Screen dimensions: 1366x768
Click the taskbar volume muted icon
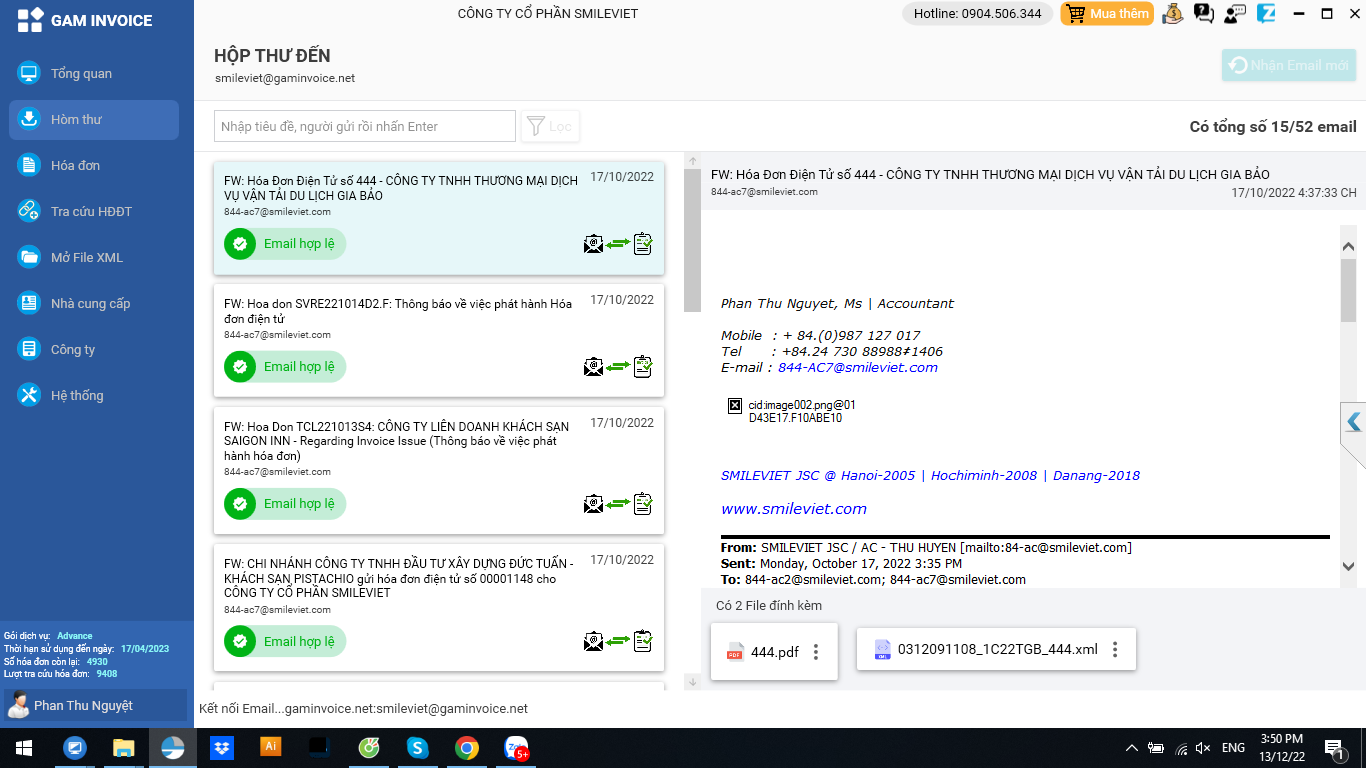(x=1203, y=748)
